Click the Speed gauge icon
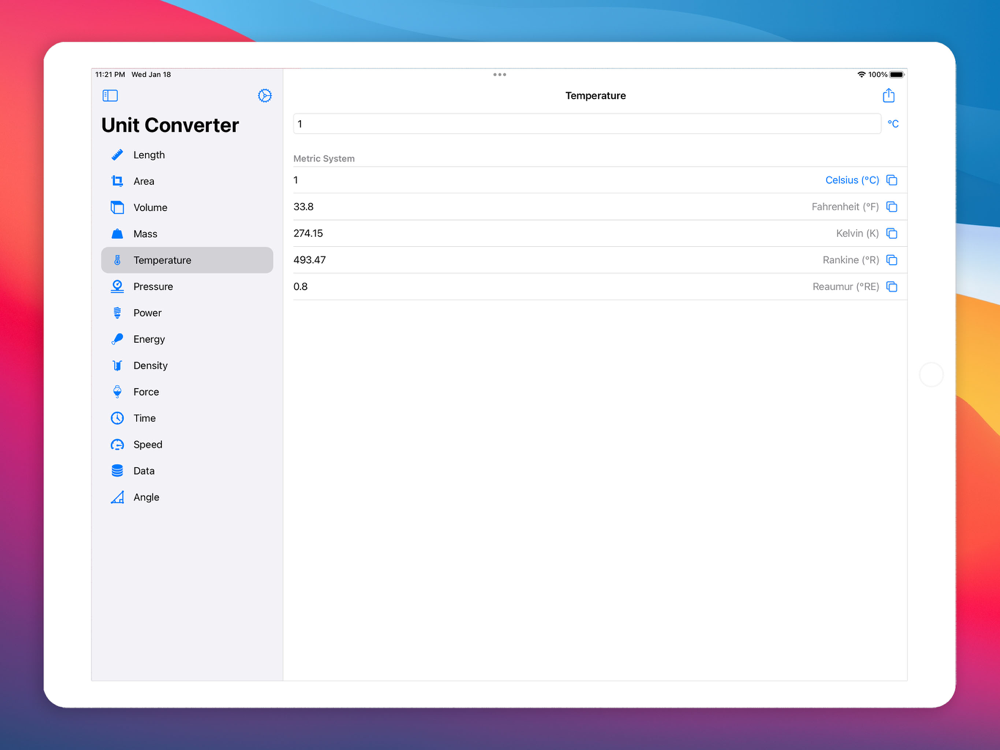 click(117, 445)
